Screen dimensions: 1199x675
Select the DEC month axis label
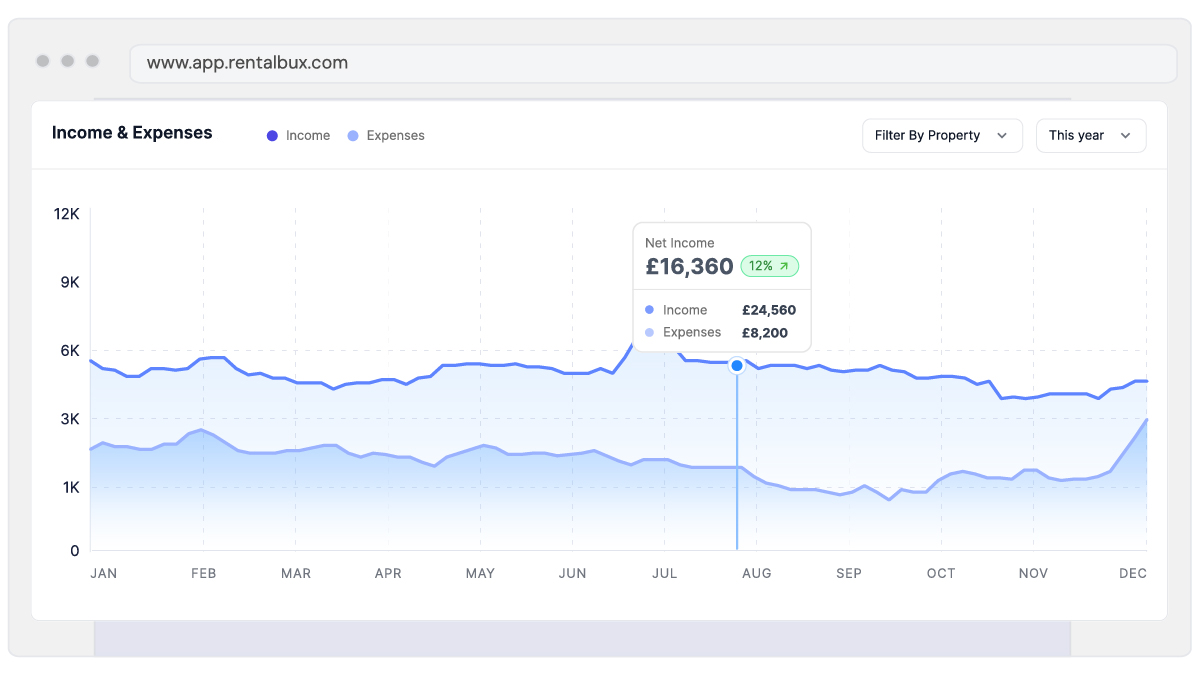tap(1132, 573)
